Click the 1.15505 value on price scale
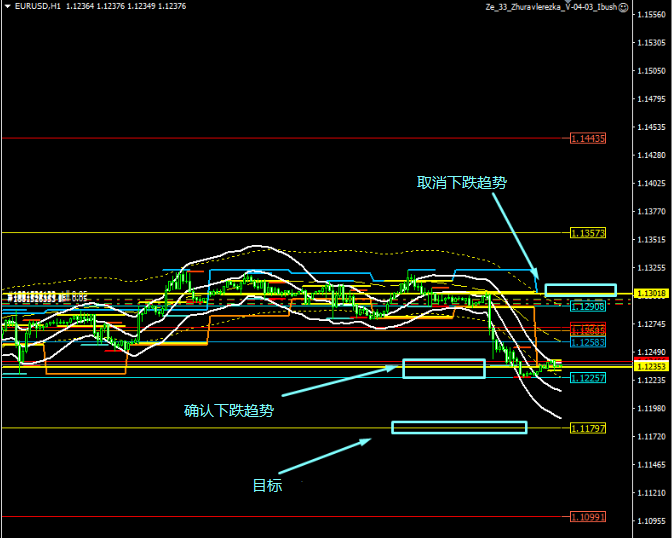Viewport: 672px width, 538px height. pyautogui.click(x=653, y=71)
